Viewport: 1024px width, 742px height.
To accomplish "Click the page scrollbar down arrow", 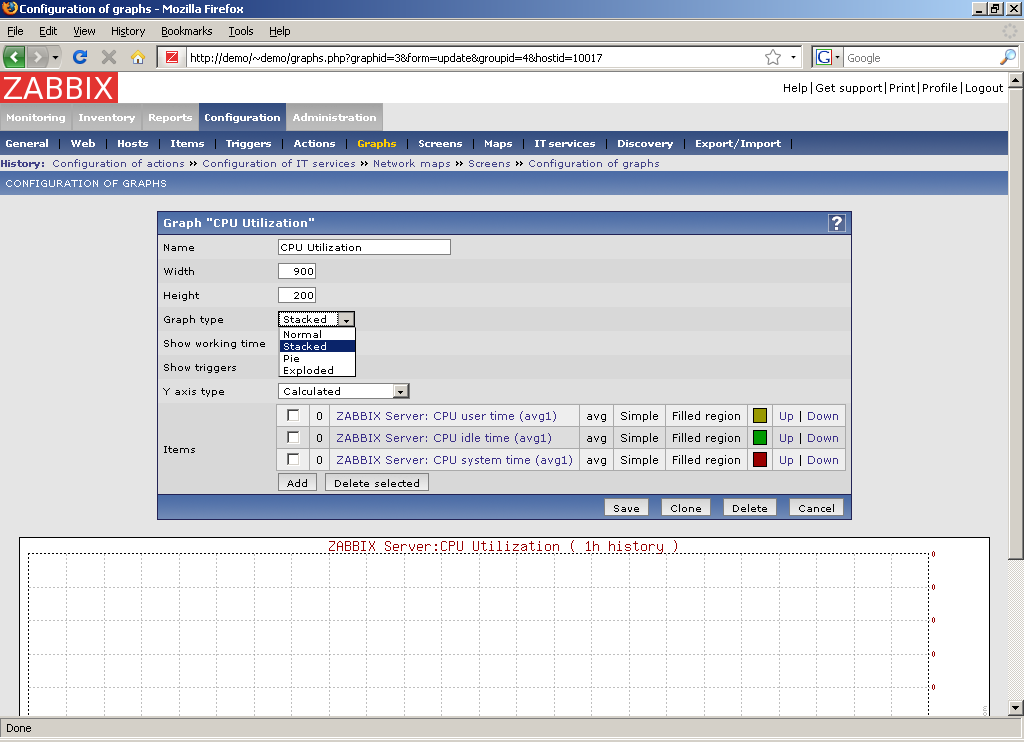I will 1015,707.
